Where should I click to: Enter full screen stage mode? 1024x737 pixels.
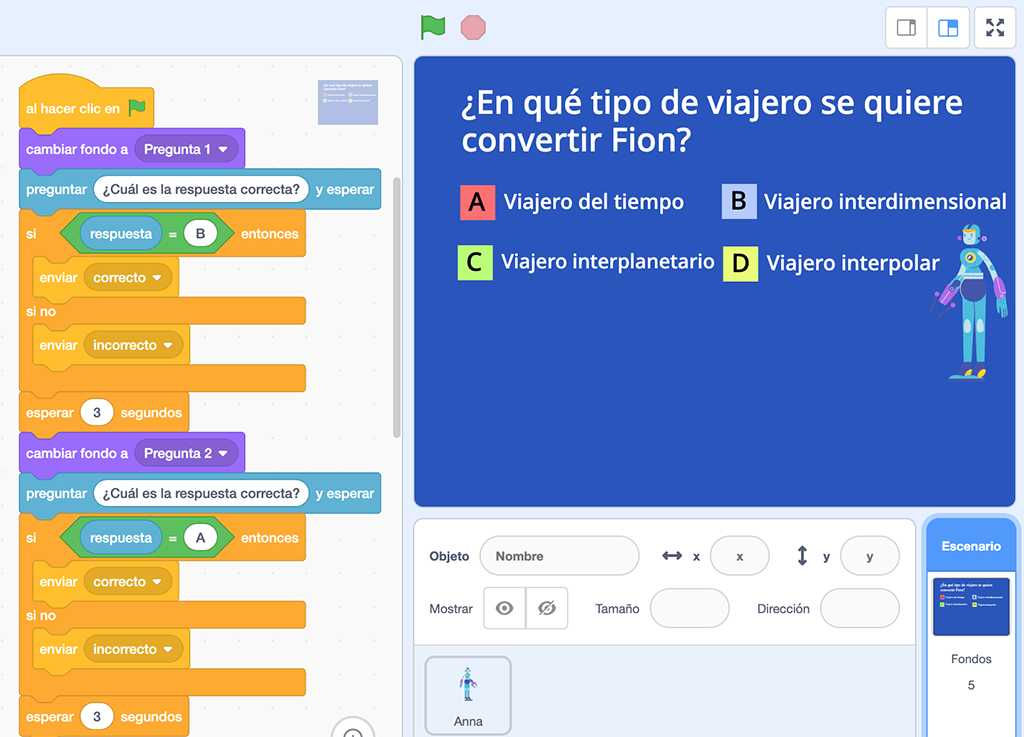tap(995, 28)
